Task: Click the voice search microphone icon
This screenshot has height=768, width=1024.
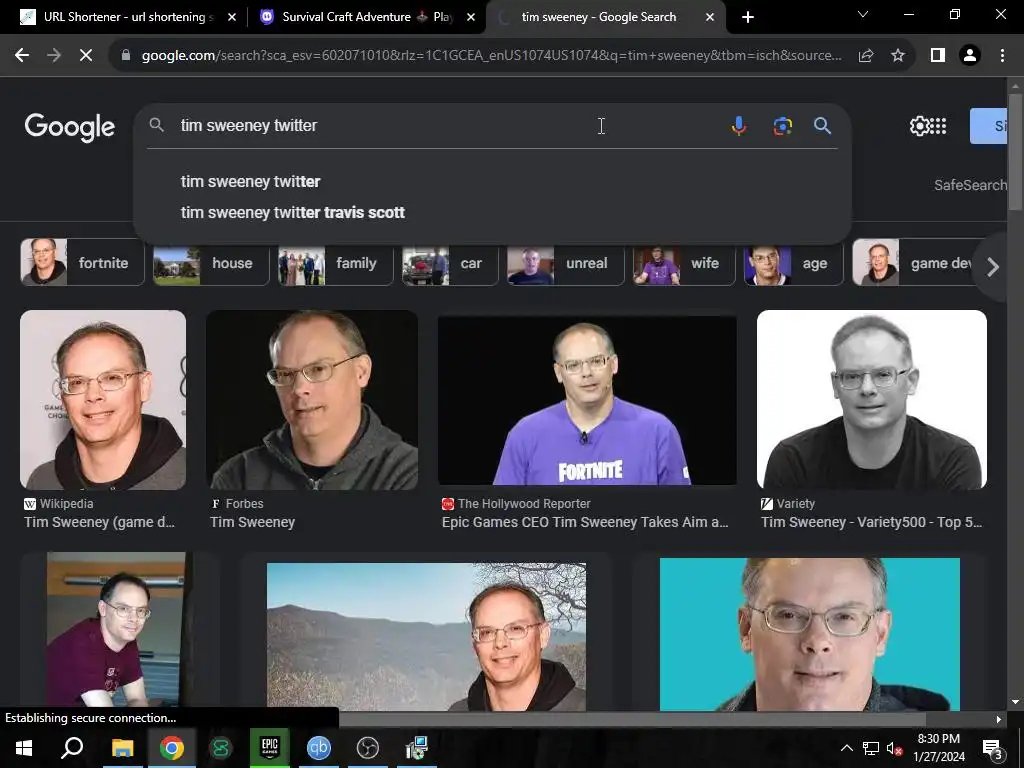Action: point(739,125)
